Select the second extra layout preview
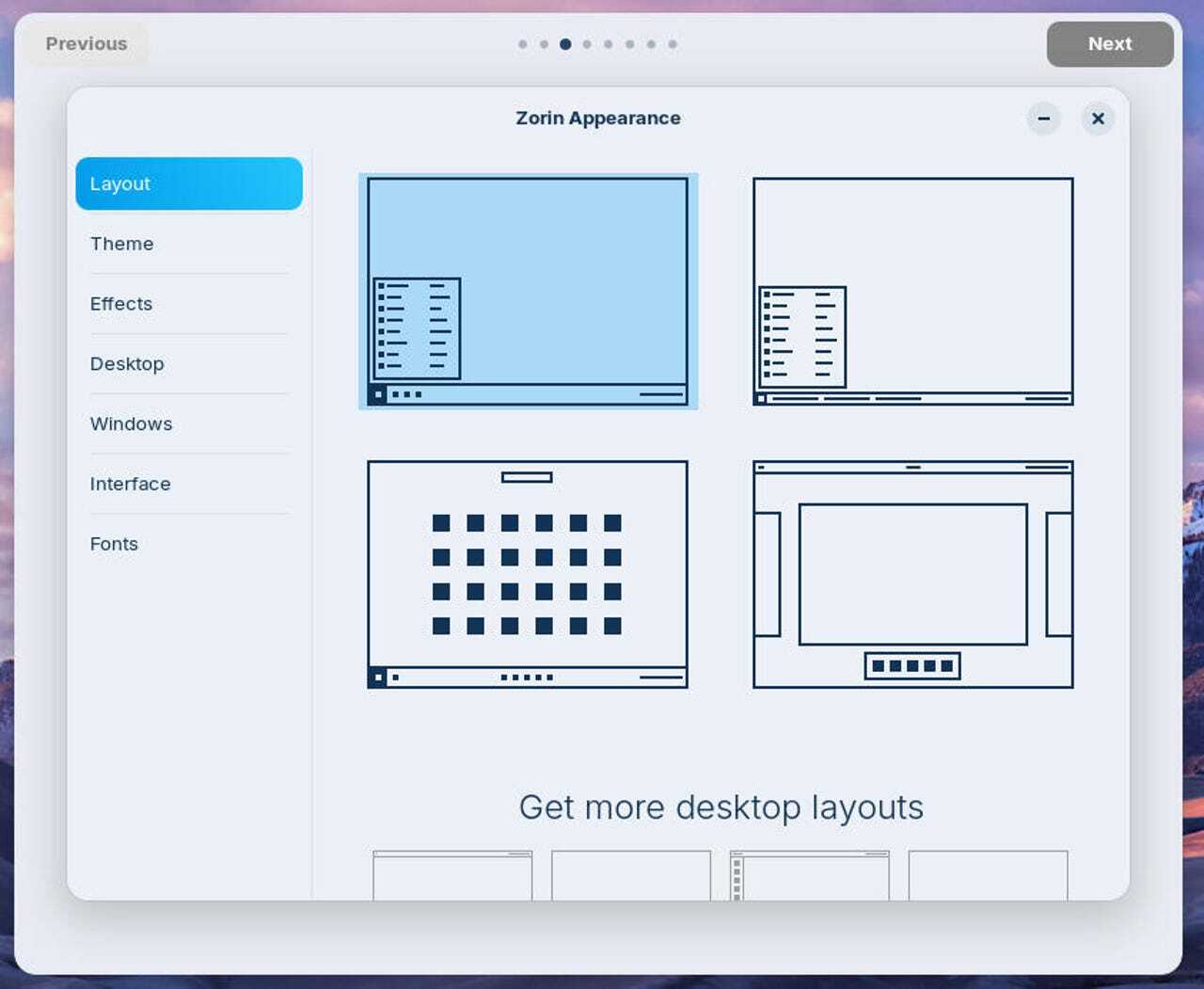Image resolution: width=1204 pixels, height=989 pixels. point(631,875)
